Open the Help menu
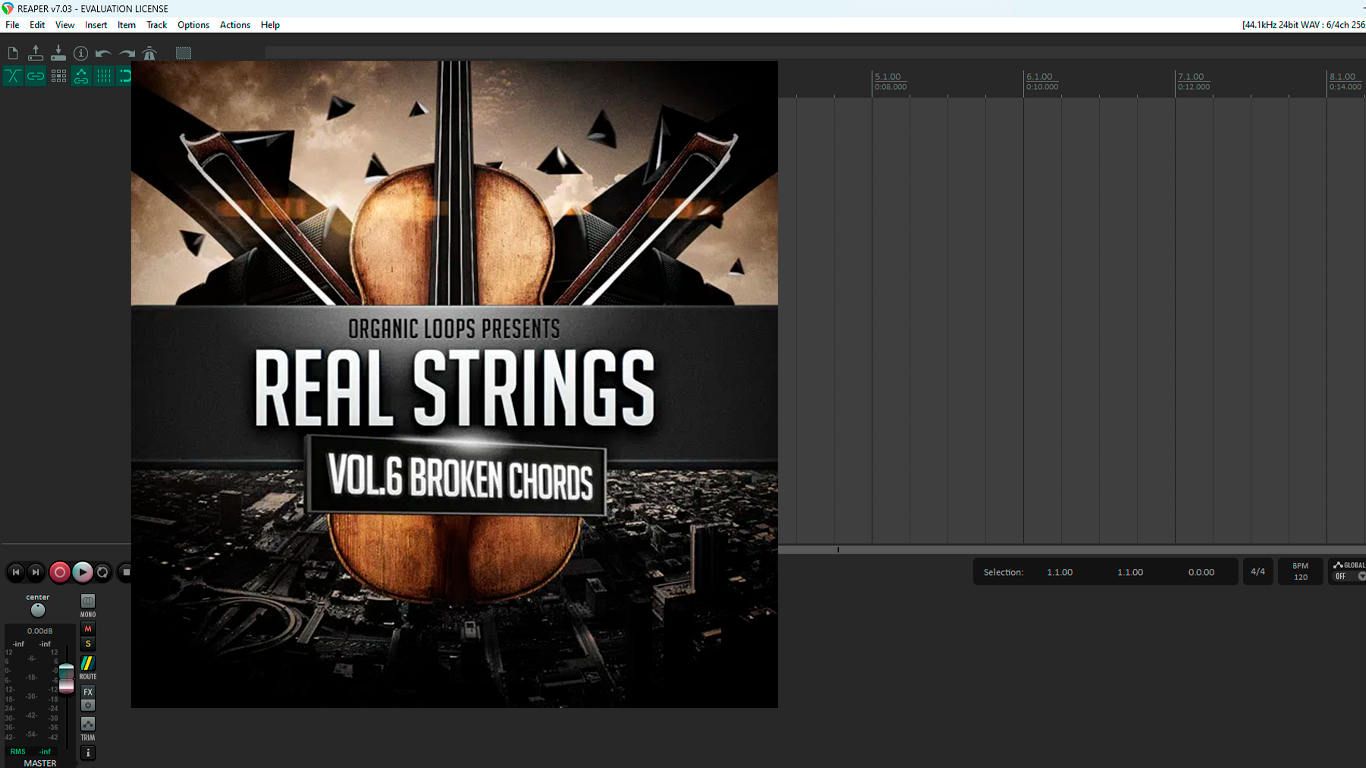 (x=270, y=25)
